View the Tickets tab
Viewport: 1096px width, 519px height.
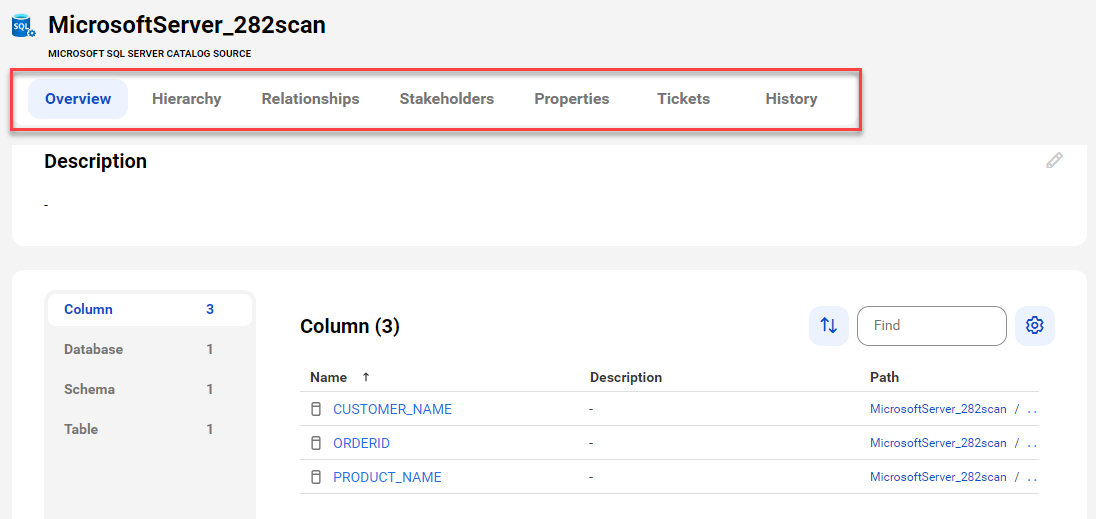tap(684, 99)
